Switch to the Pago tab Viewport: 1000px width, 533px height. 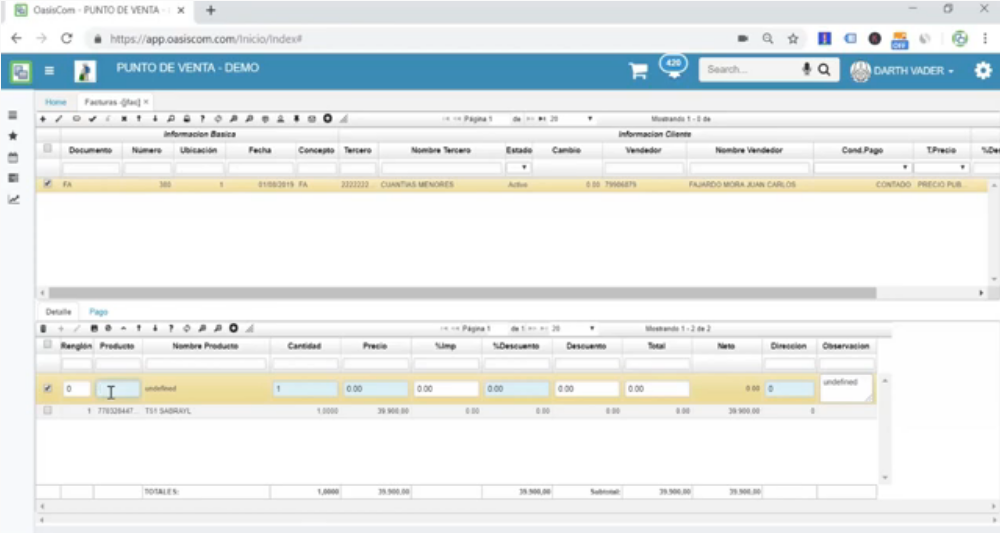click(x=99, y=312)
